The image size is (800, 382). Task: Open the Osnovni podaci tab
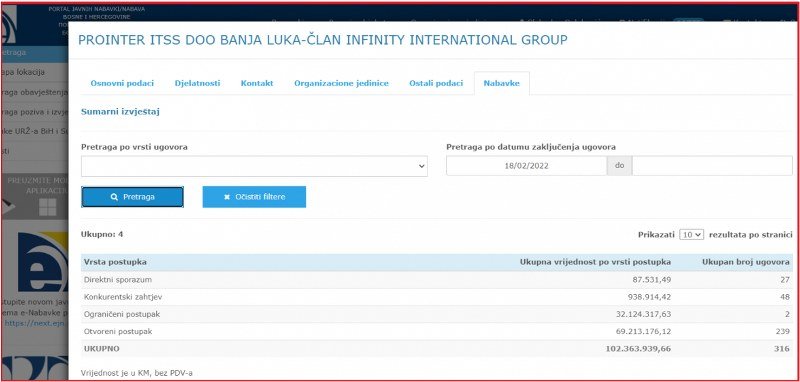pyautogui.click(x=122, y=83)
